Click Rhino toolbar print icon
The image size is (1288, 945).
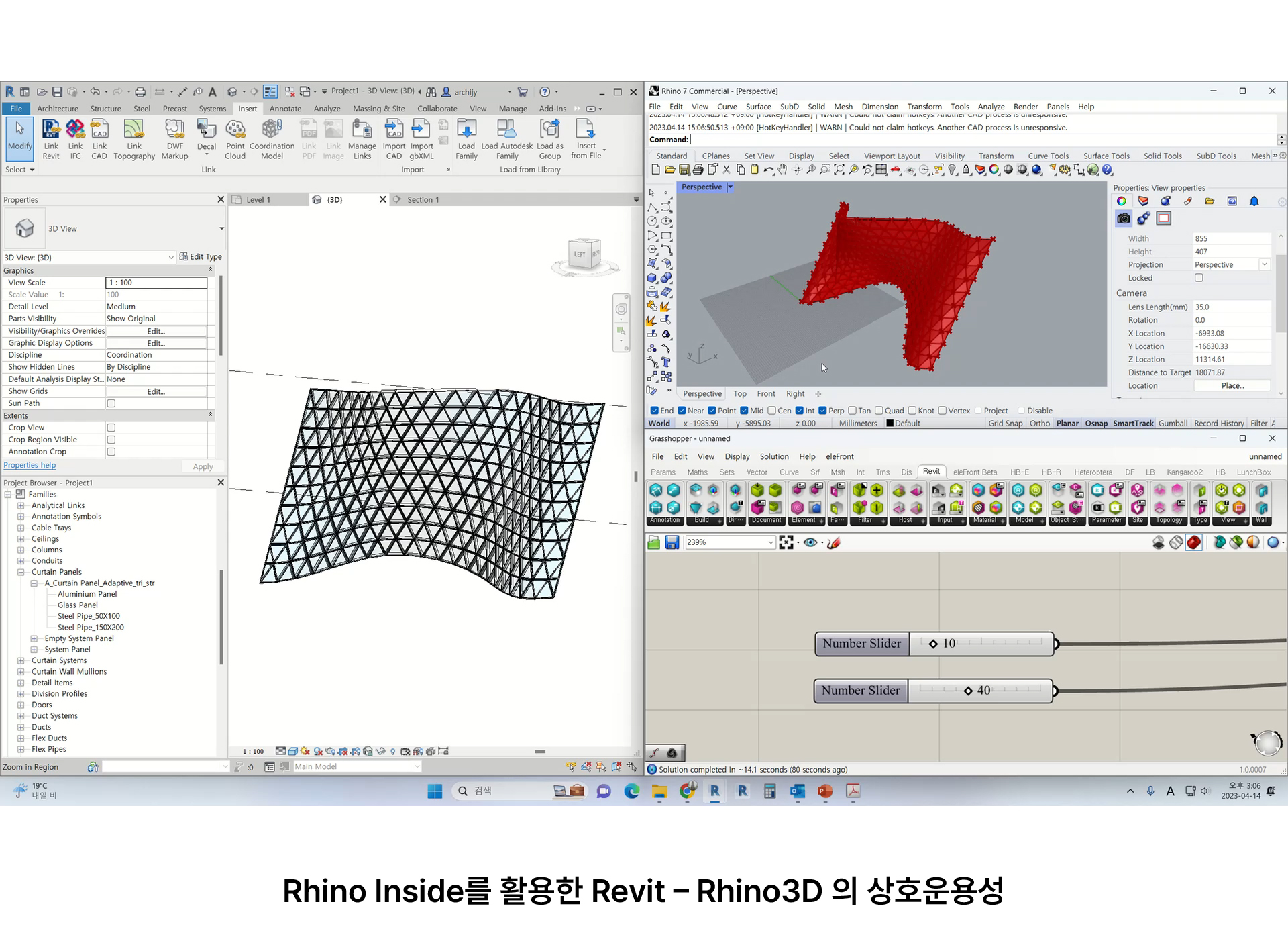[x=698, y=170]
